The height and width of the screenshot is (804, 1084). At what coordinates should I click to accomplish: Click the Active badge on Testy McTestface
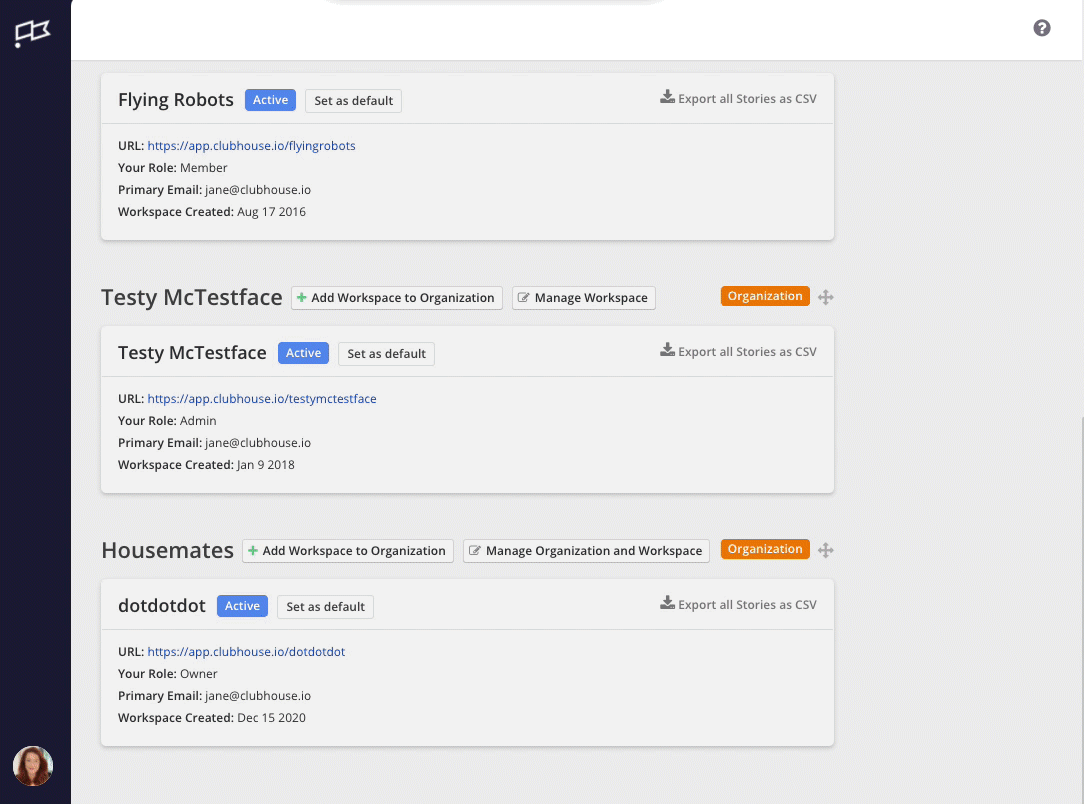click(303, 353)
